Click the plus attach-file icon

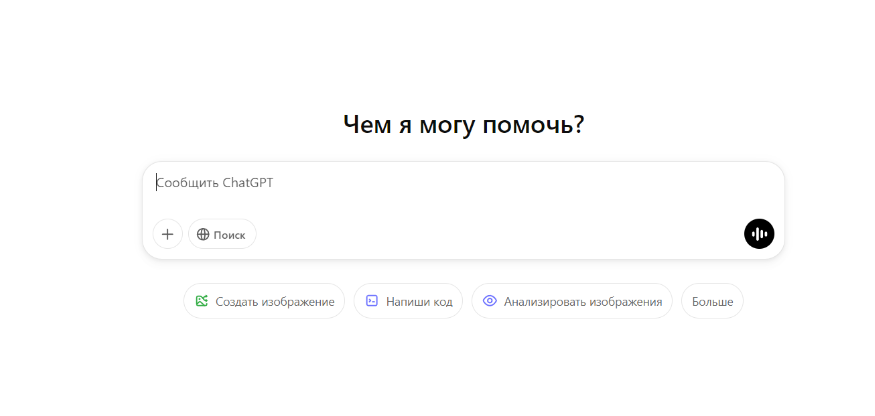167,234
